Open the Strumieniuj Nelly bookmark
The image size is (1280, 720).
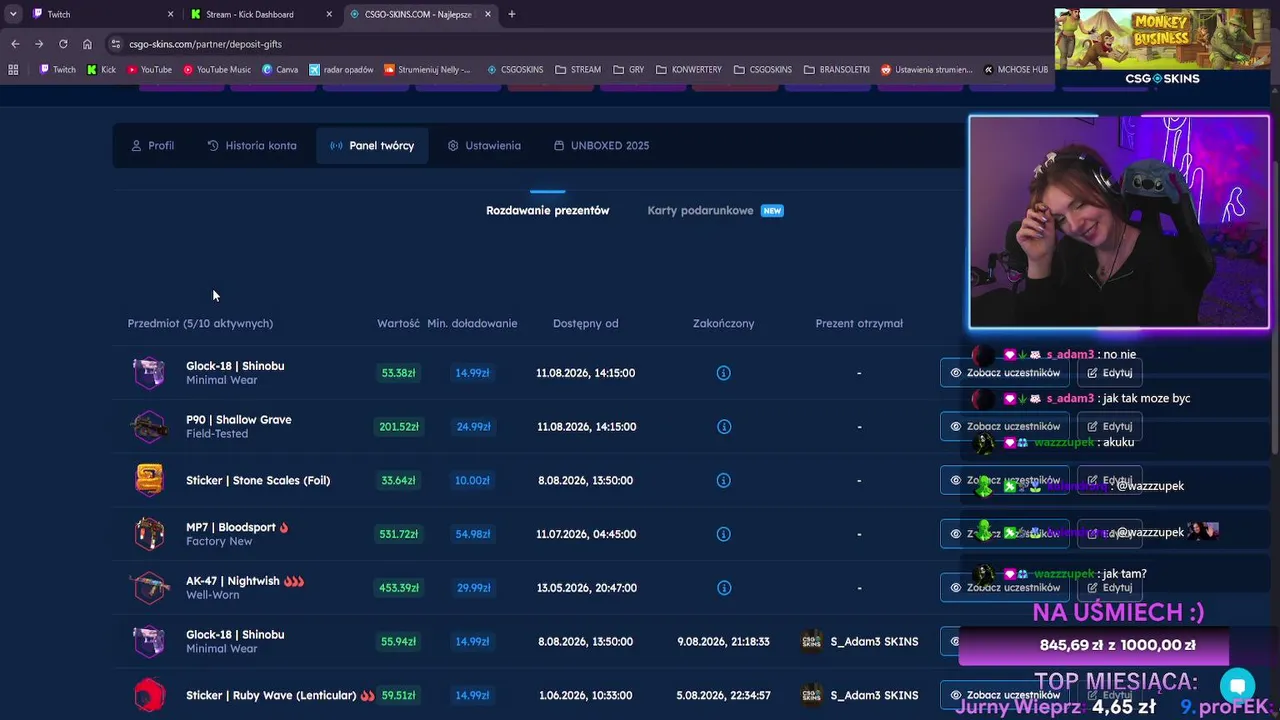428,70
